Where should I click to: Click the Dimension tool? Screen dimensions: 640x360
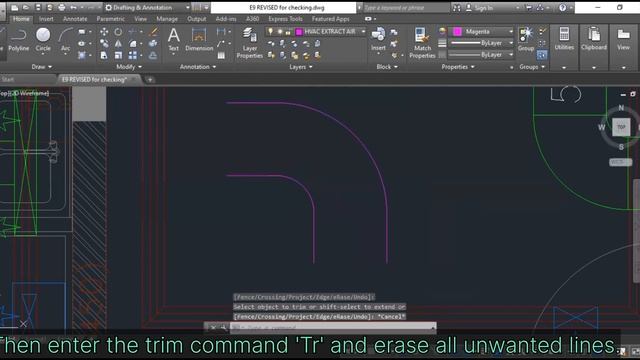tap(199, 39)
